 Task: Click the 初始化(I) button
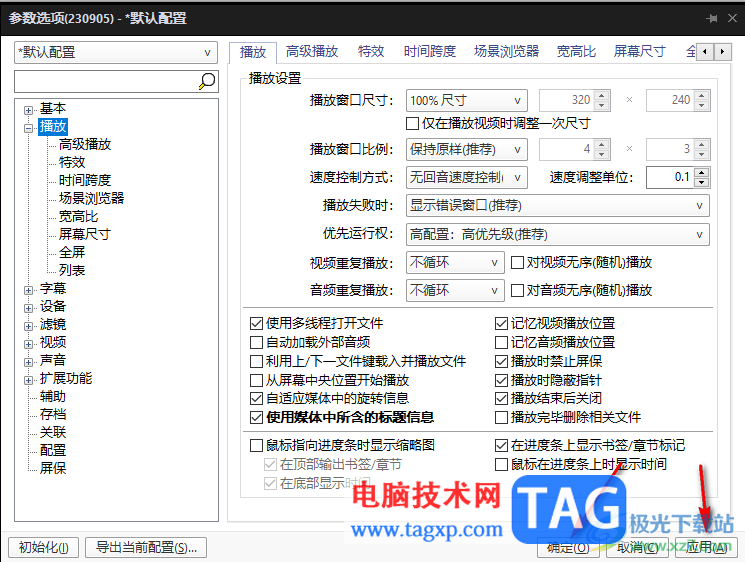pyautogui.click(x=44, y=548)
